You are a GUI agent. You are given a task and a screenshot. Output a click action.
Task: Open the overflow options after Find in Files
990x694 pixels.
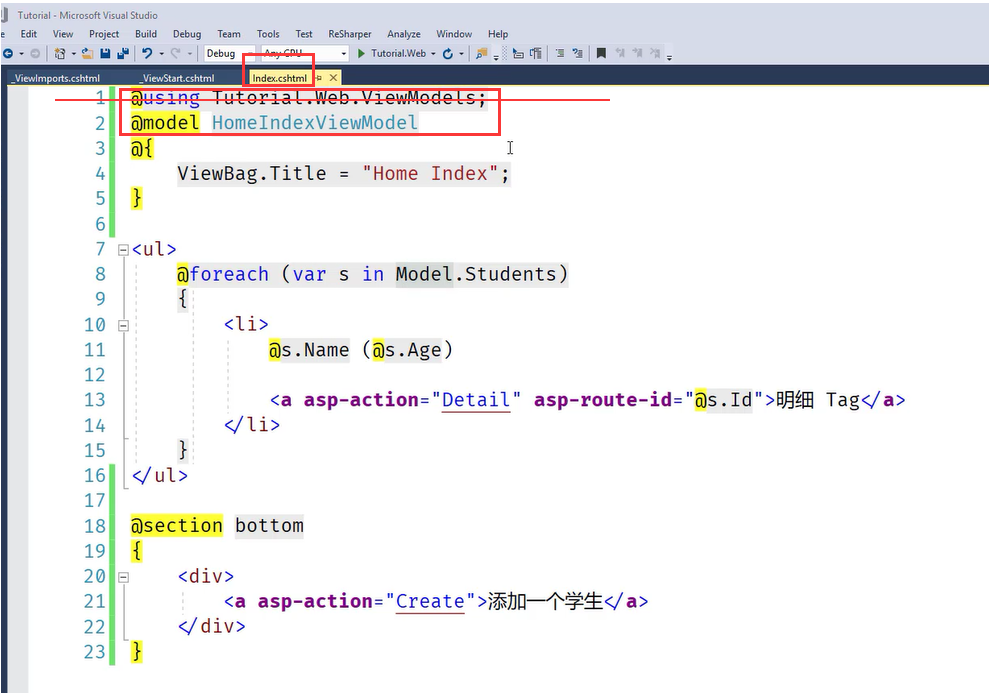(496, 56)
